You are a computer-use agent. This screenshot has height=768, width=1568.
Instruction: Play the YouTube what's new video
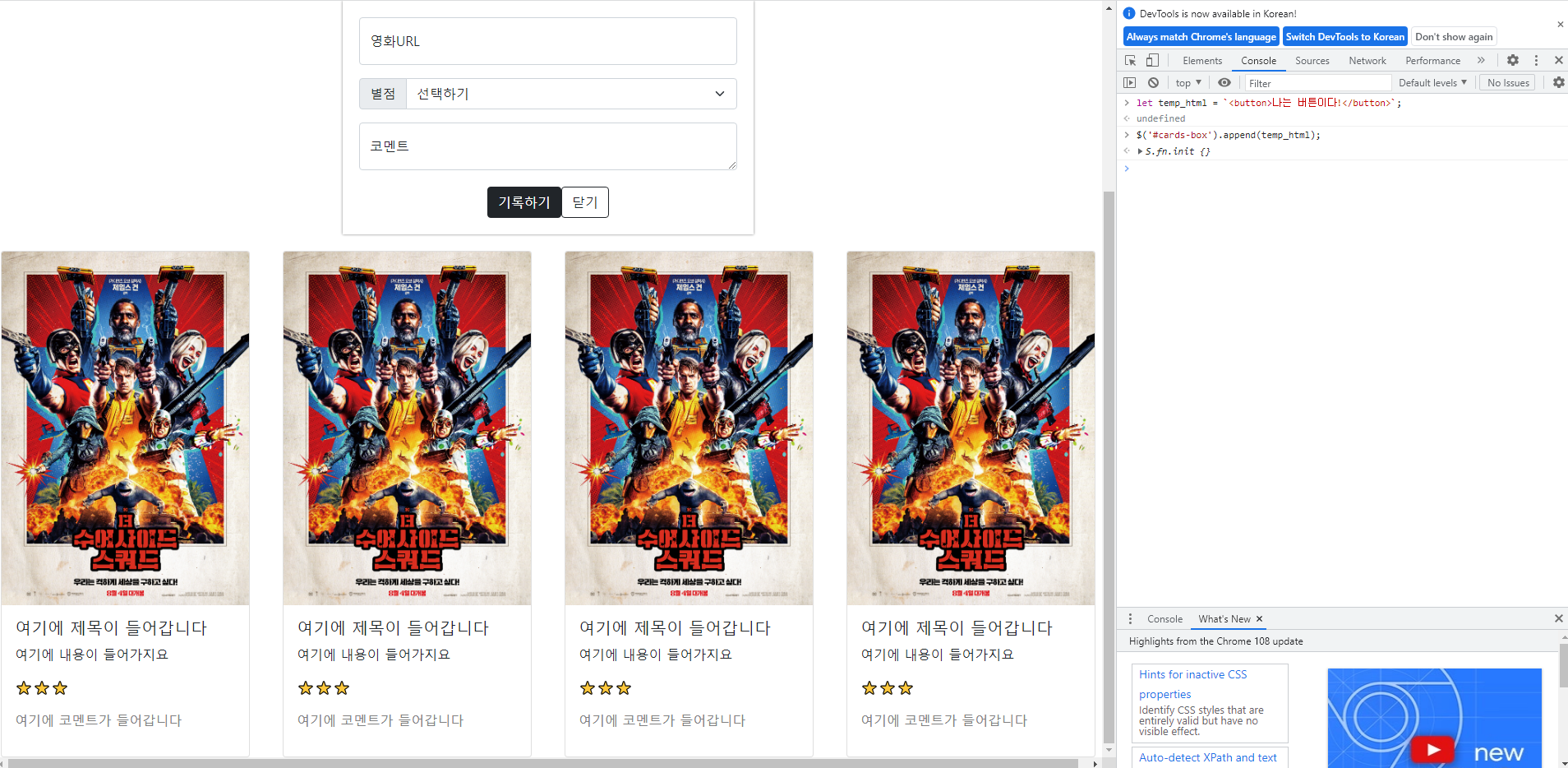(1433, 749)
